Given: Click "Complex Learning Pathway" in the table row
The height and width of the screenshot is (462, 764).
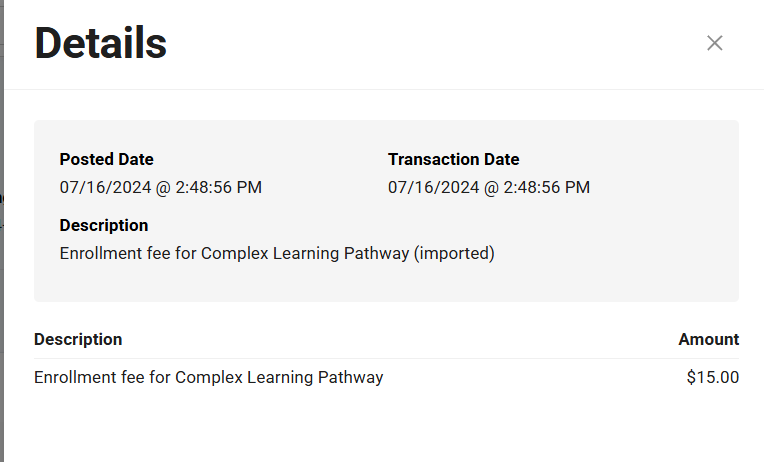Looking at the screenshot, I should click(279, 377).
